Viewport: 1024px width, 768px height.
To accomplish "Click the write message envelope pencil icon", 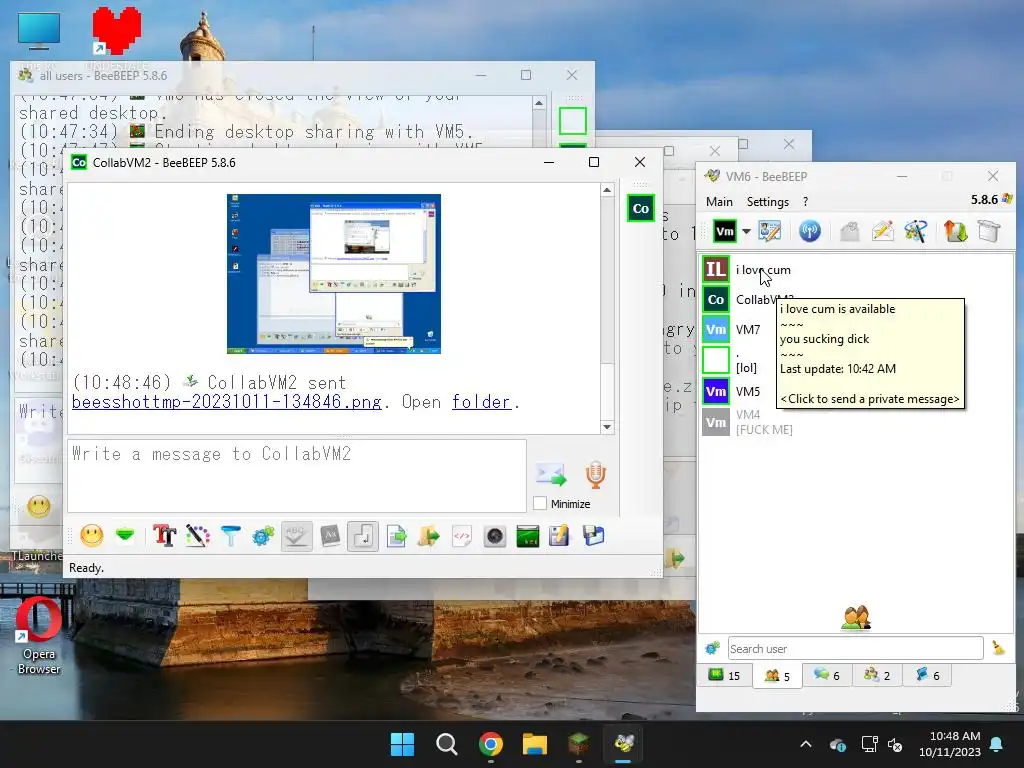I will point(882,231).
